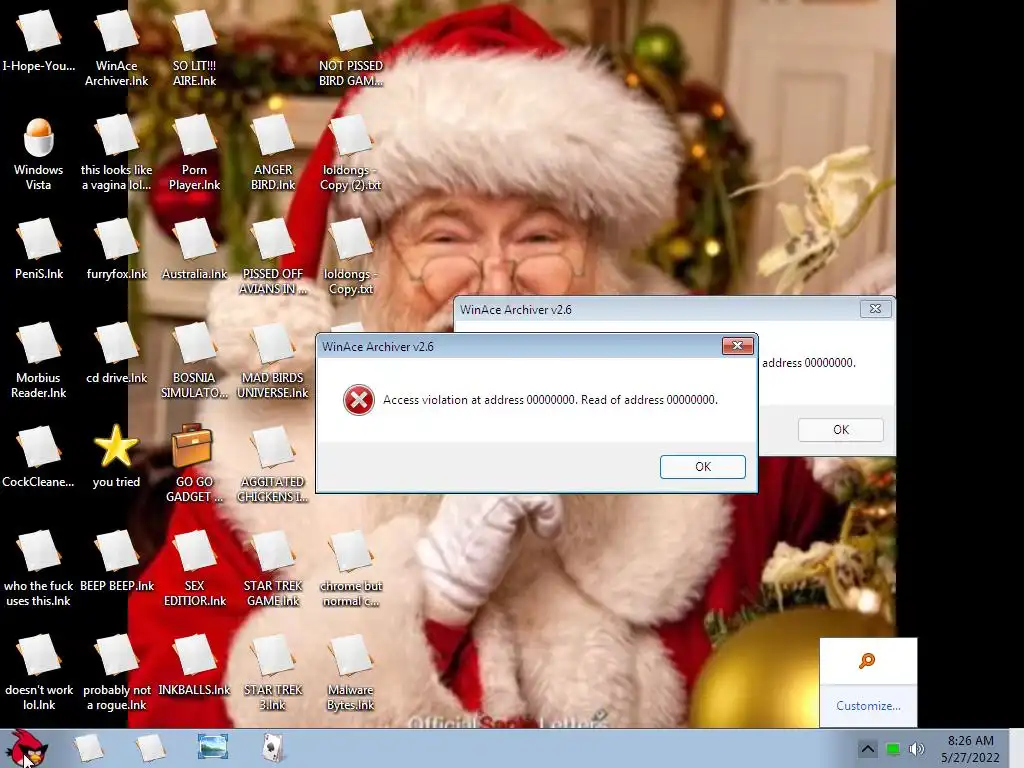1024x768 pixels.
Task: Select the Malware Bytes.lnk icon
Action: click(351, 673)
